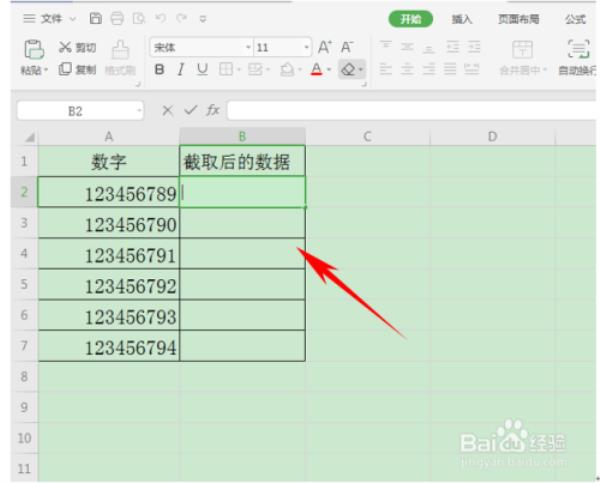Click the 自动换行 wrap text icon
The image size is (600, 483).
[x=578, y=49]
